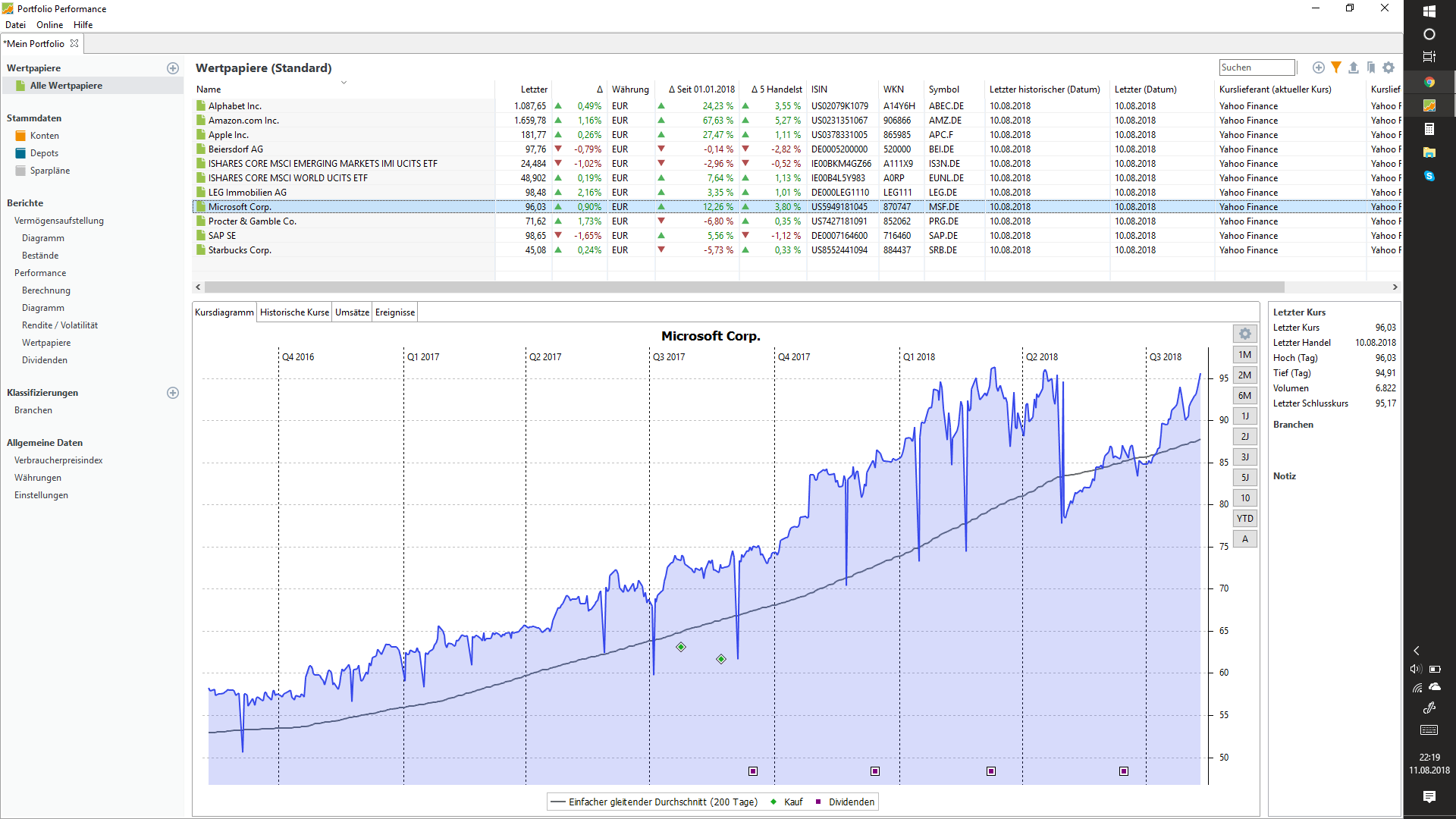This screenshot has height=819, width=1456.
Task: Add new entry next to Wertpapiere heading
Action: tap(173, 68)
